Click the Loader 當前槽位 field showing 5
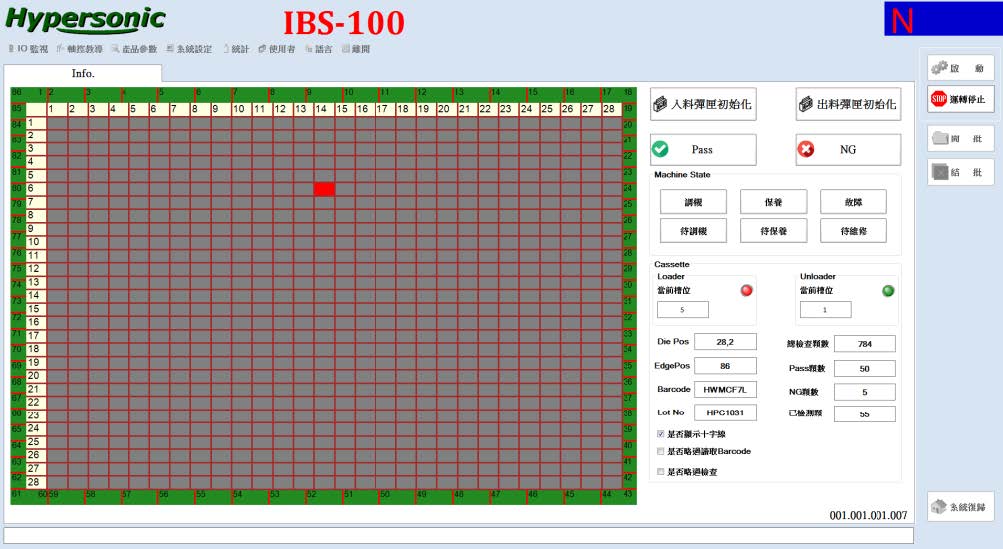Image resolution: width=1003 pixels, height=549 pixels. [x=683, y=310]
